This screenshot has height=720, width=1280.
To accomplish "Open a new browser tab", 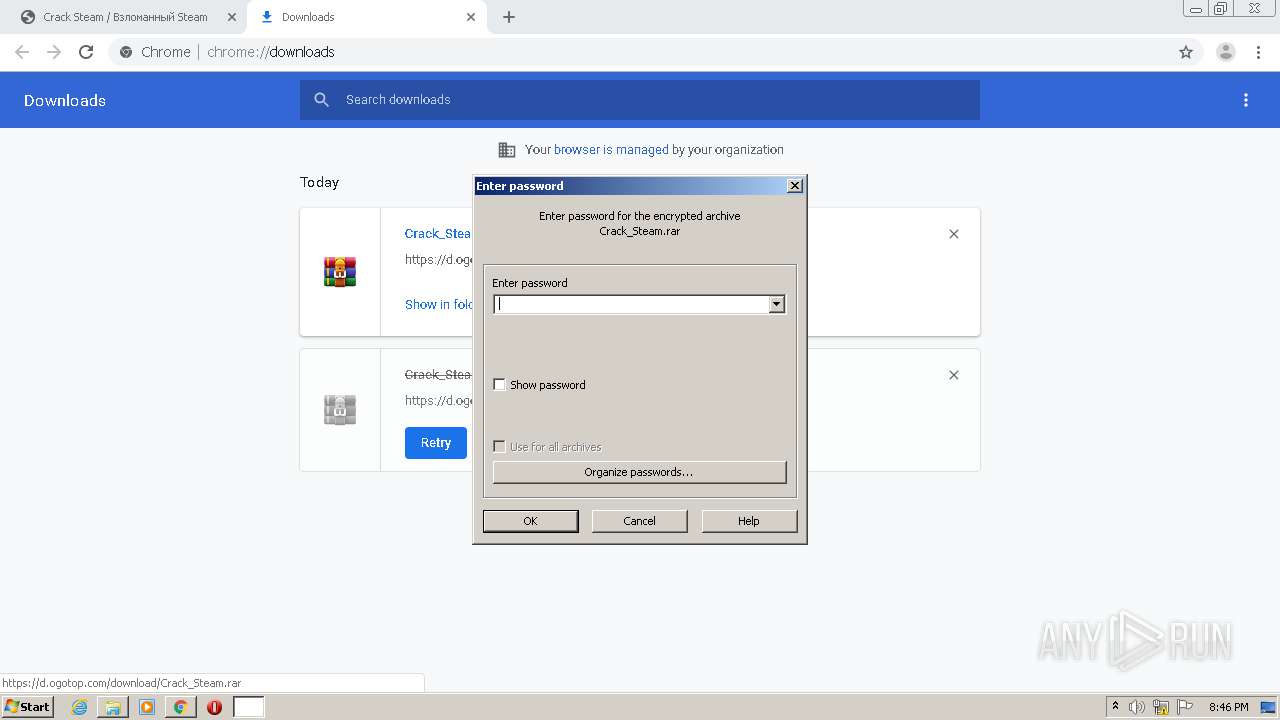I will [x=509, y=17].
